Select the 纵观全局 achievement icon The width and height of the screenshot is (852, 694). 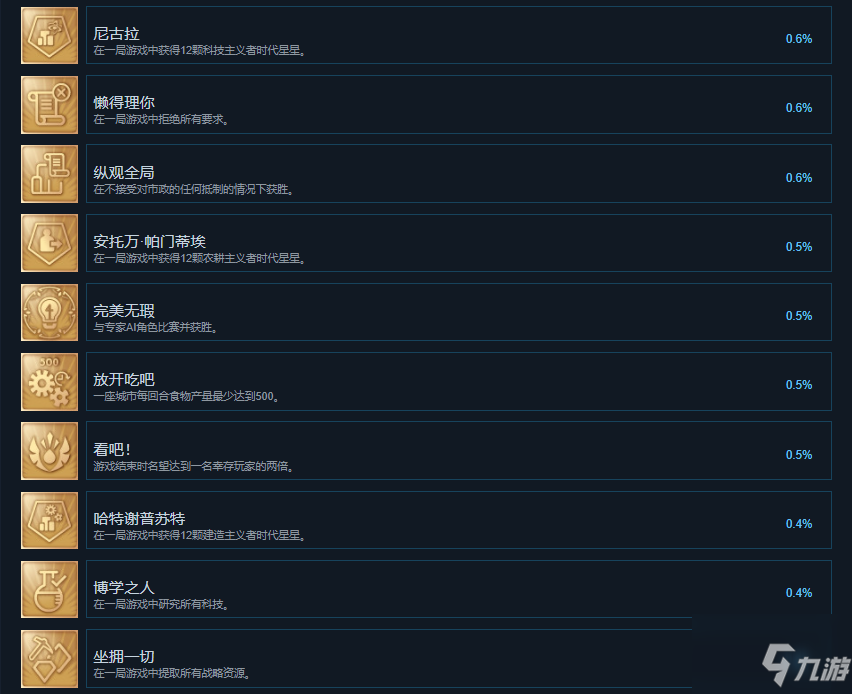coord(49,174)
